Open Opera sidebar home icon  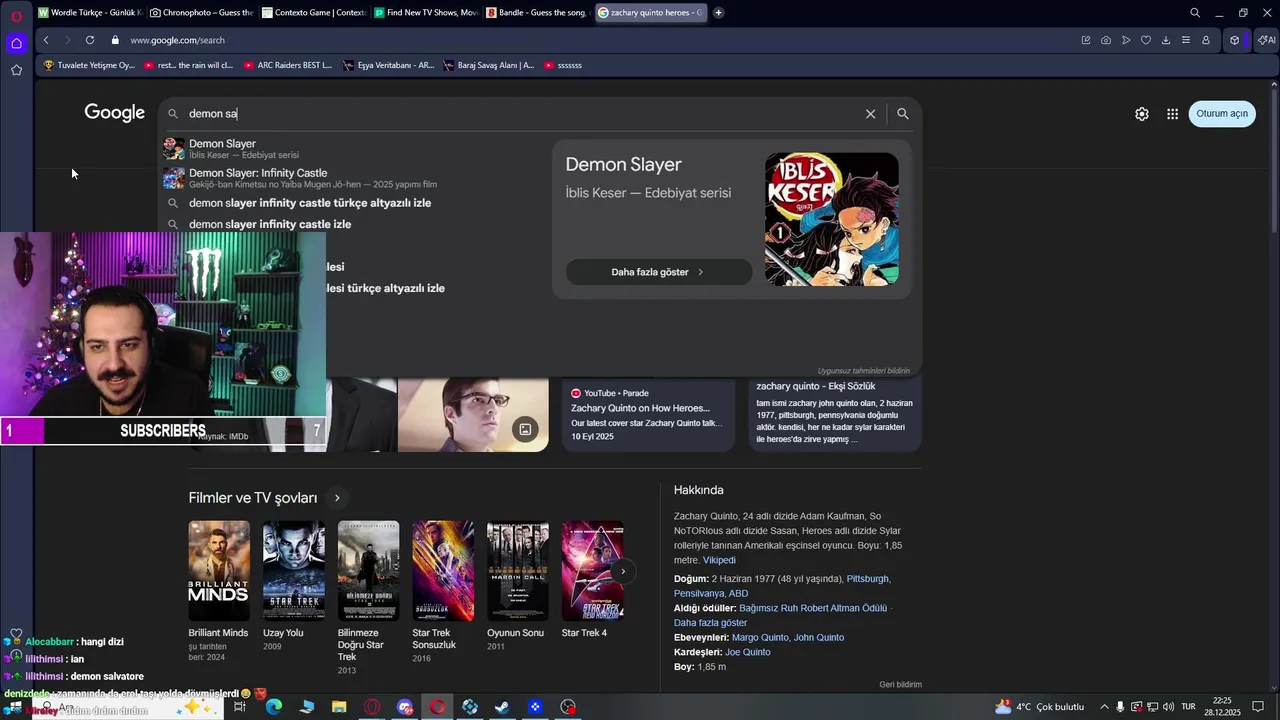tap(16, 43)
